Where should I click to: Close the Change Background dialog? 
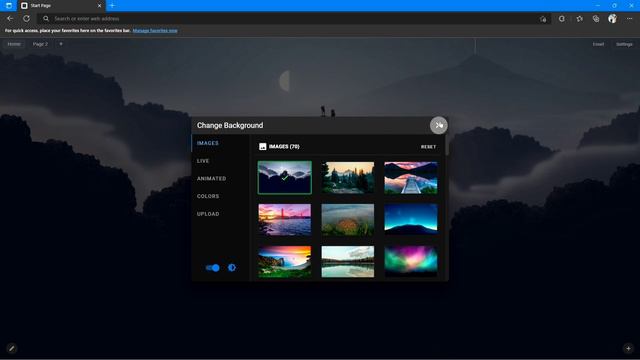pos(439,125)
